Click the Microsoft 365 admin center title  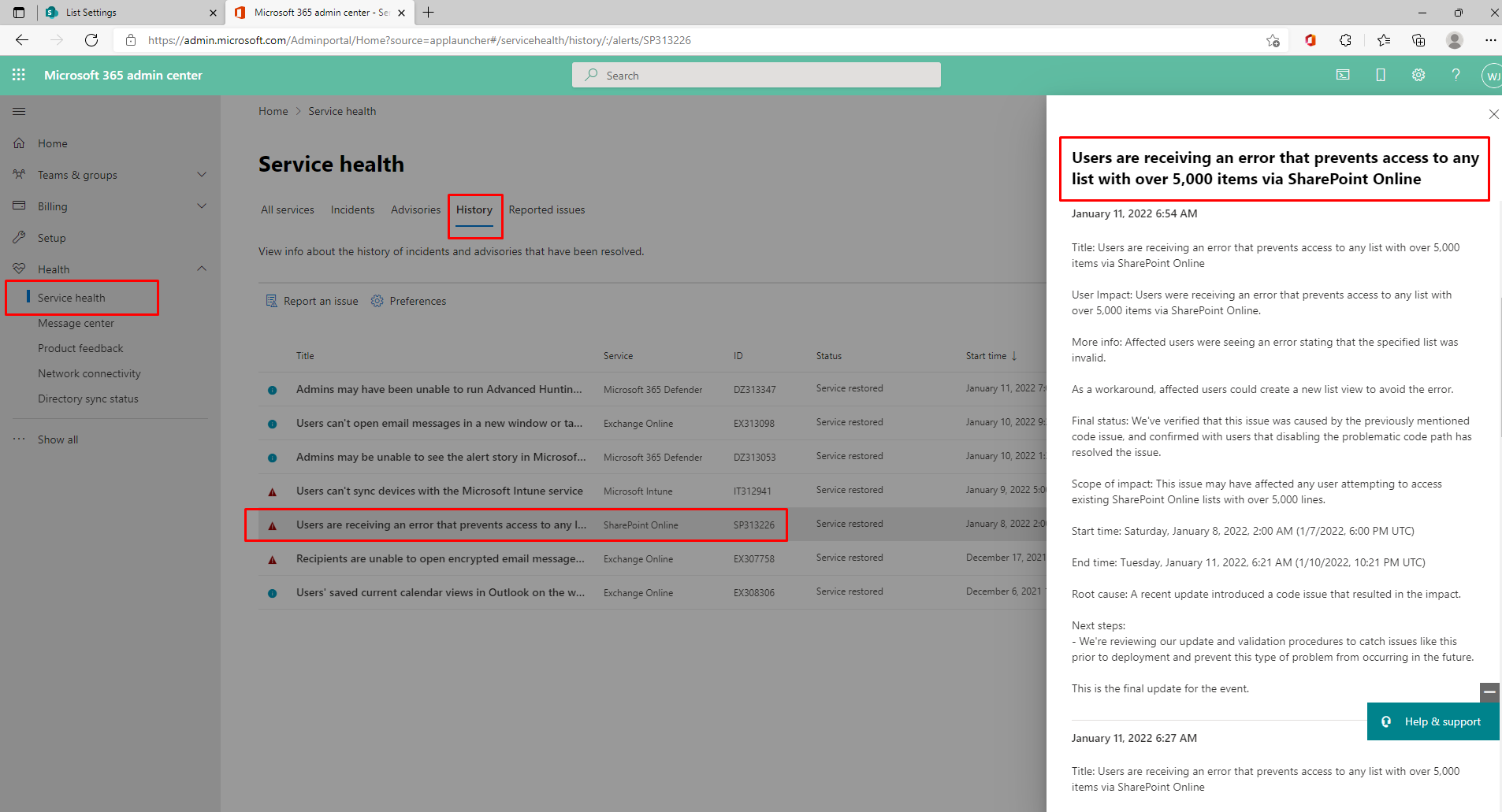123,75
